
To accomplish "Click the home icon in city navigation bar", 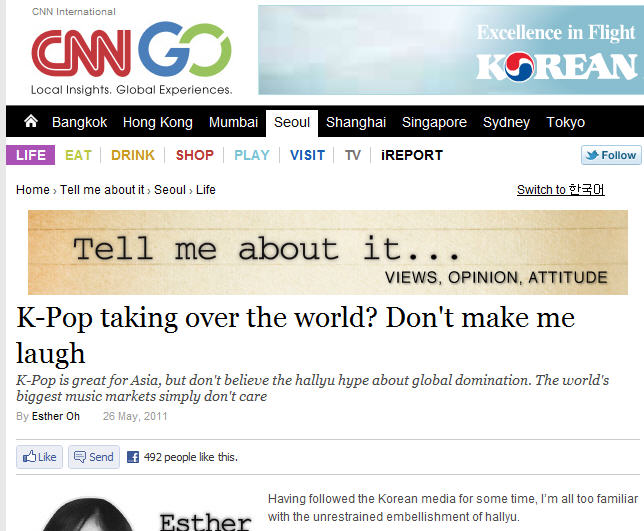I will [x=31, y=122].
